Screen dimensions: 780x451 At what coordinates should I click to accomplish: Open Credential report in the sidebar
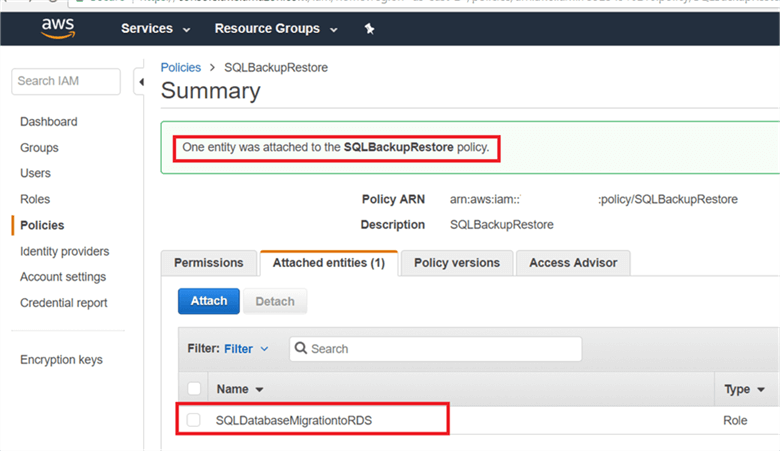coord(64,303)
